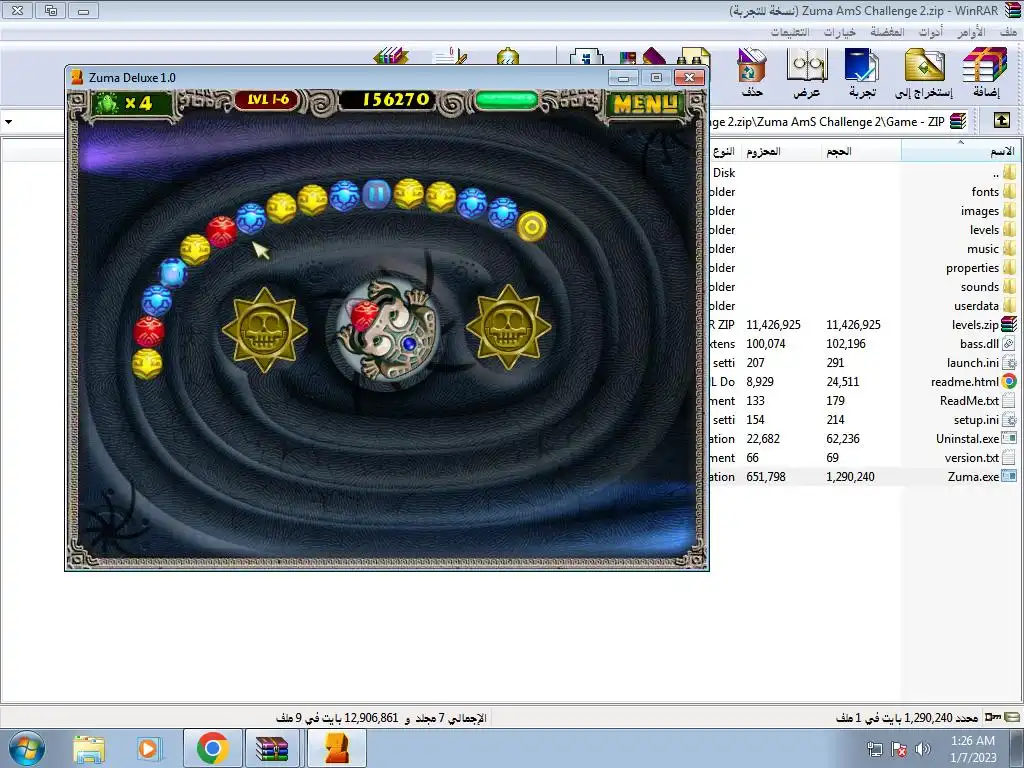1024x768 pixels.
Task: Select the ReadMe.txt file icon
Action: (1010, 400)
